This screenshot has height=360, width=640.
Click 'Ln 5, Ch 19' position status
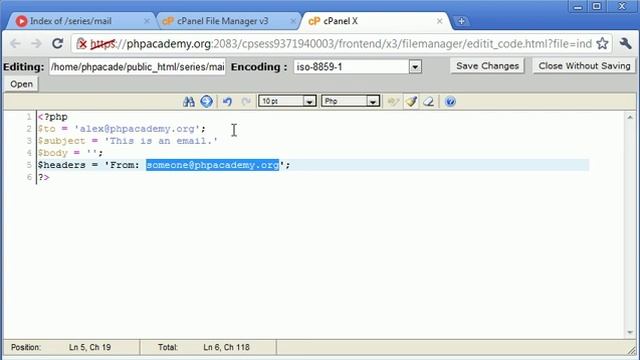90,347
